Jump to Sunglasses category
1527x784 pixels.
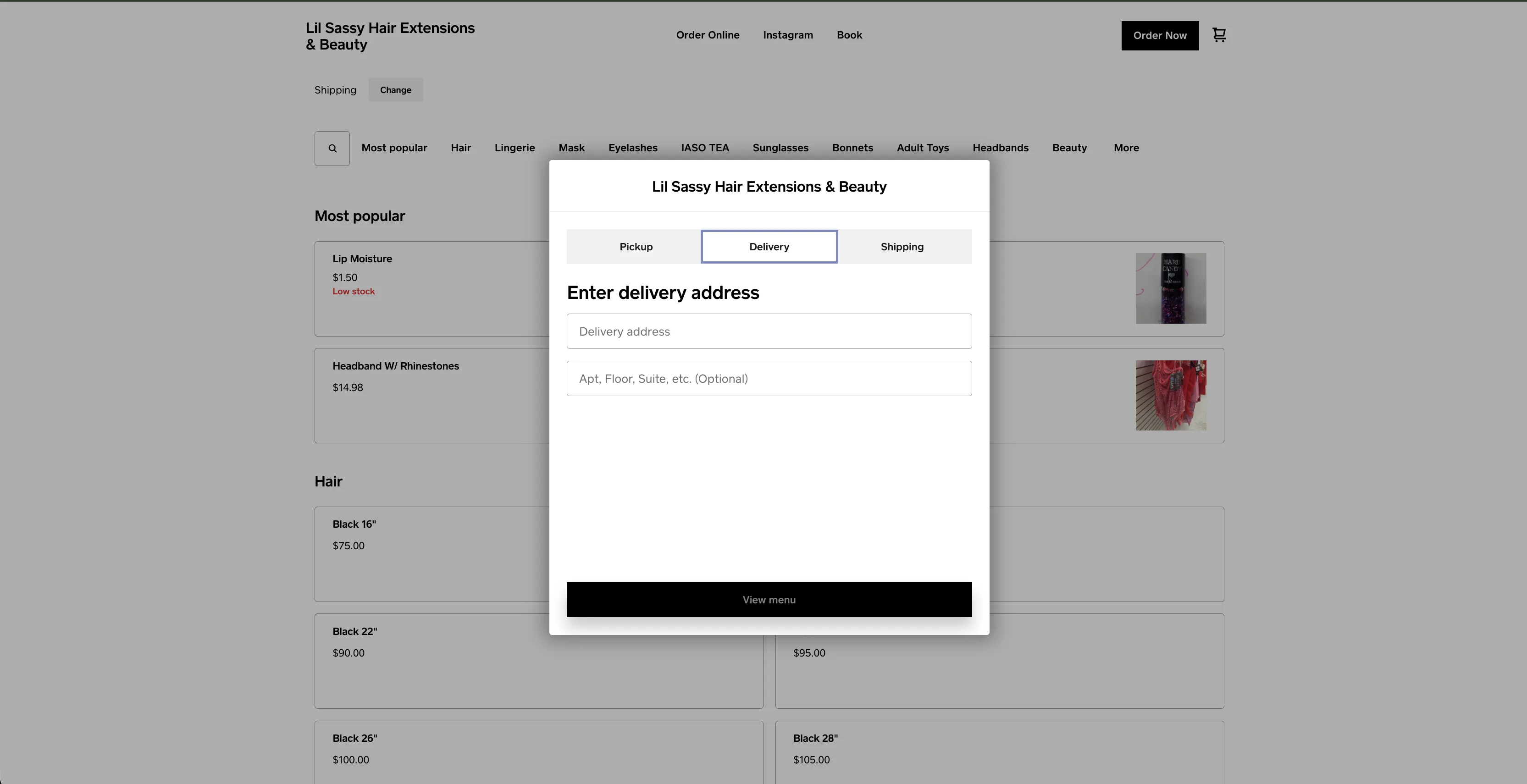[x=780, y=148]
